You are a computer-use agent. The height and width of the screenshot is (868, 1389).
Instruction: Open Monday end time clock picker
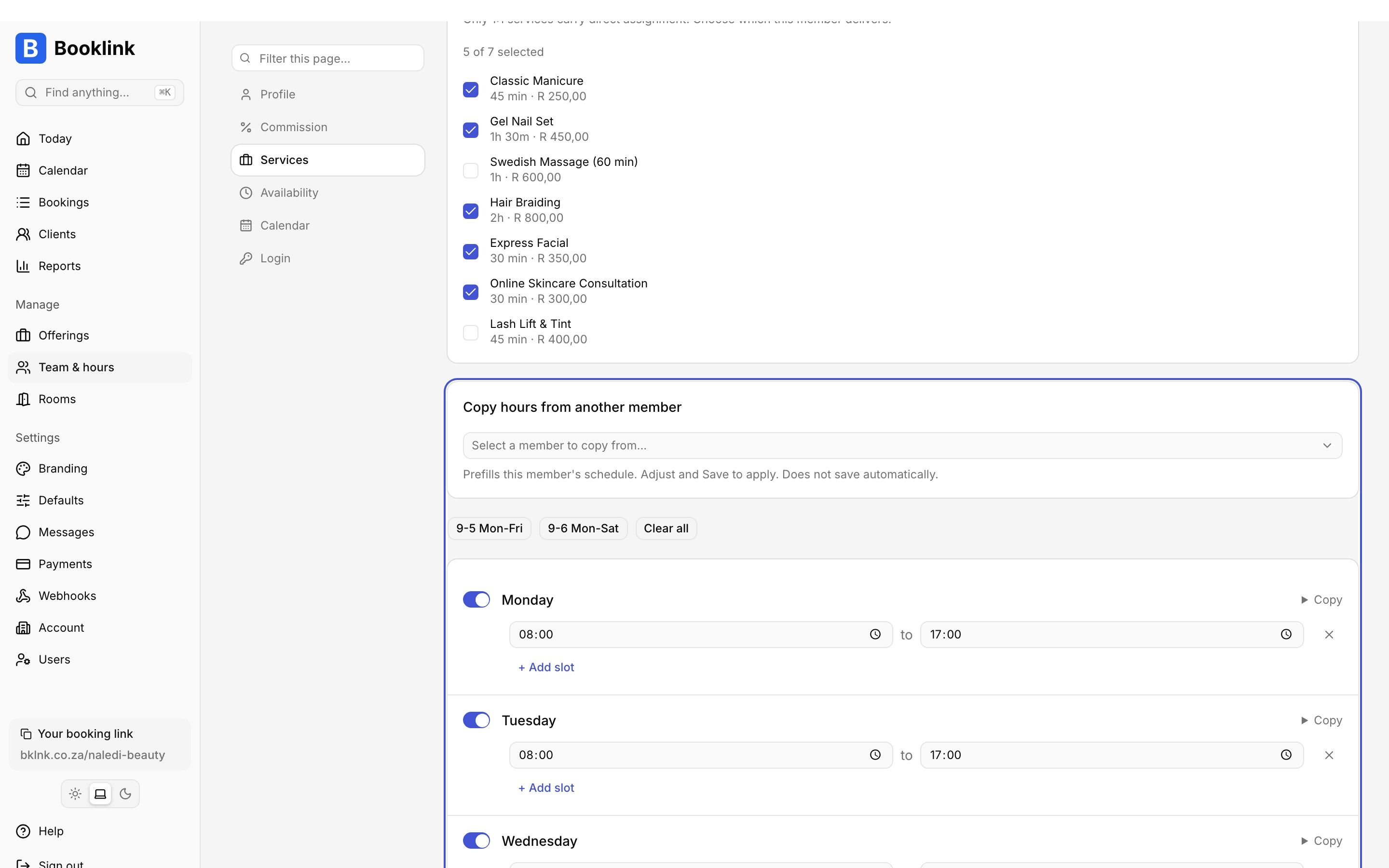[x=1286, y=634]
